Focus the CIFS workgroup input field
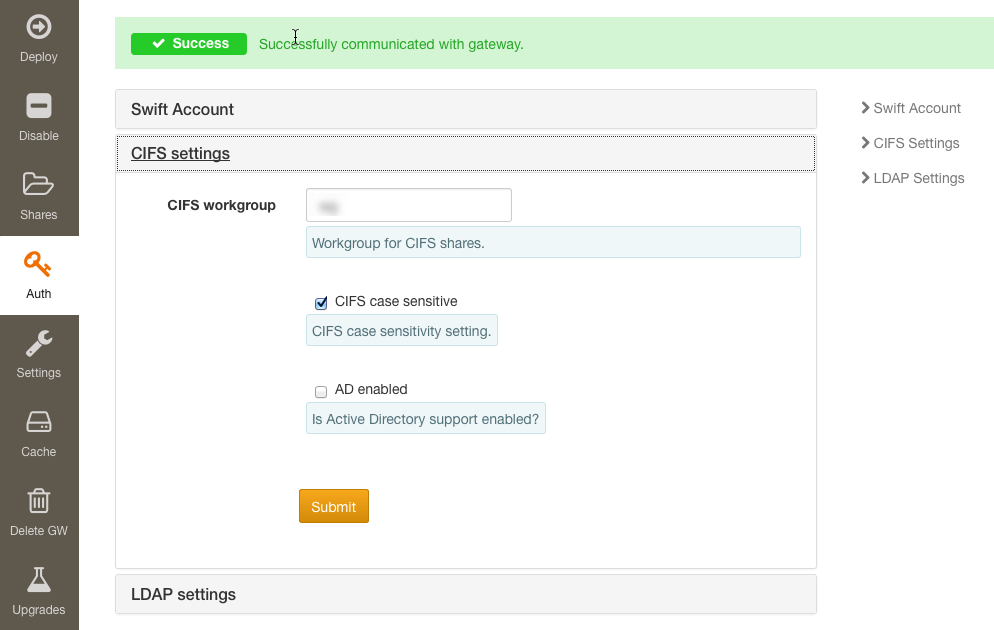The height and width of the screenshot is (630, 994). [409, 205]
